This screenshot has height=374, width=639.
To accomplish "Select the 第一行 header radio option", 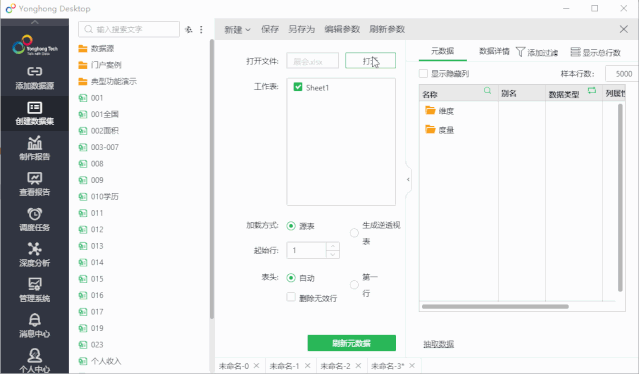I will coord(354,285).
